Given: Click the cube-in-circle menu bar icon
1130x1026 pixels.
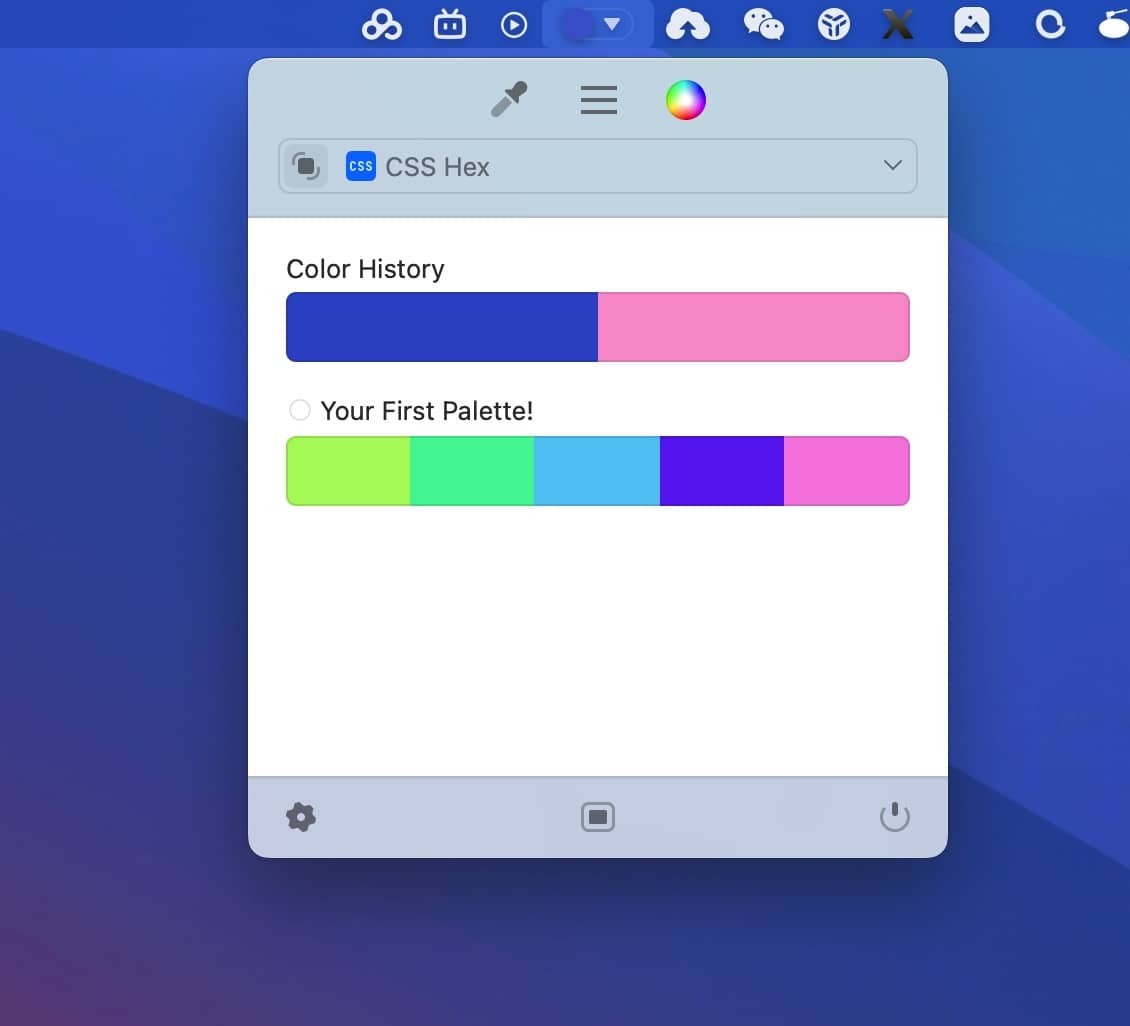Looking at the screenshot, I should coord(834,25).
